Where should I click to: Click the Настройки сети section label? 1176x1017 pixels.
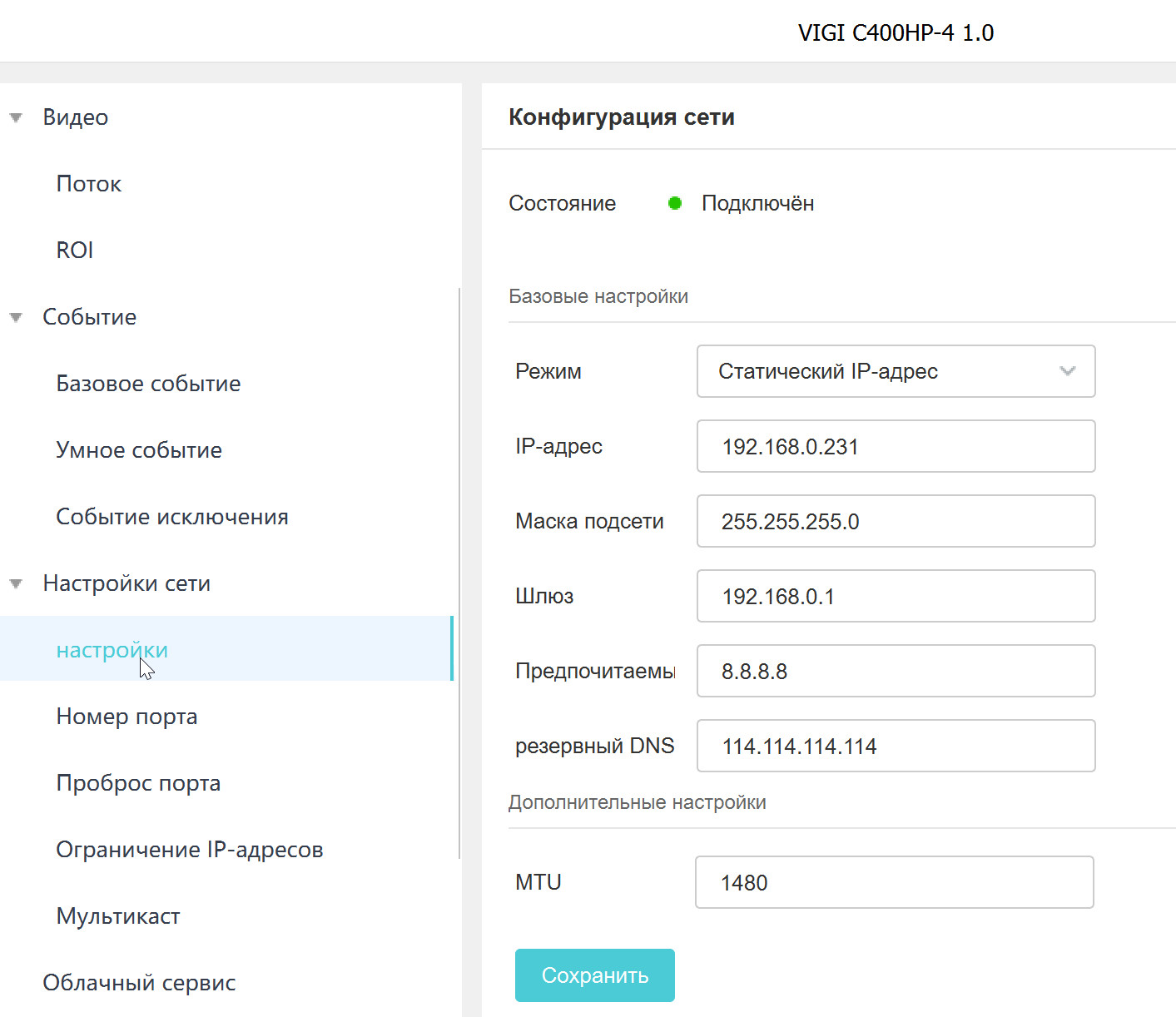[x=127, y=583]
